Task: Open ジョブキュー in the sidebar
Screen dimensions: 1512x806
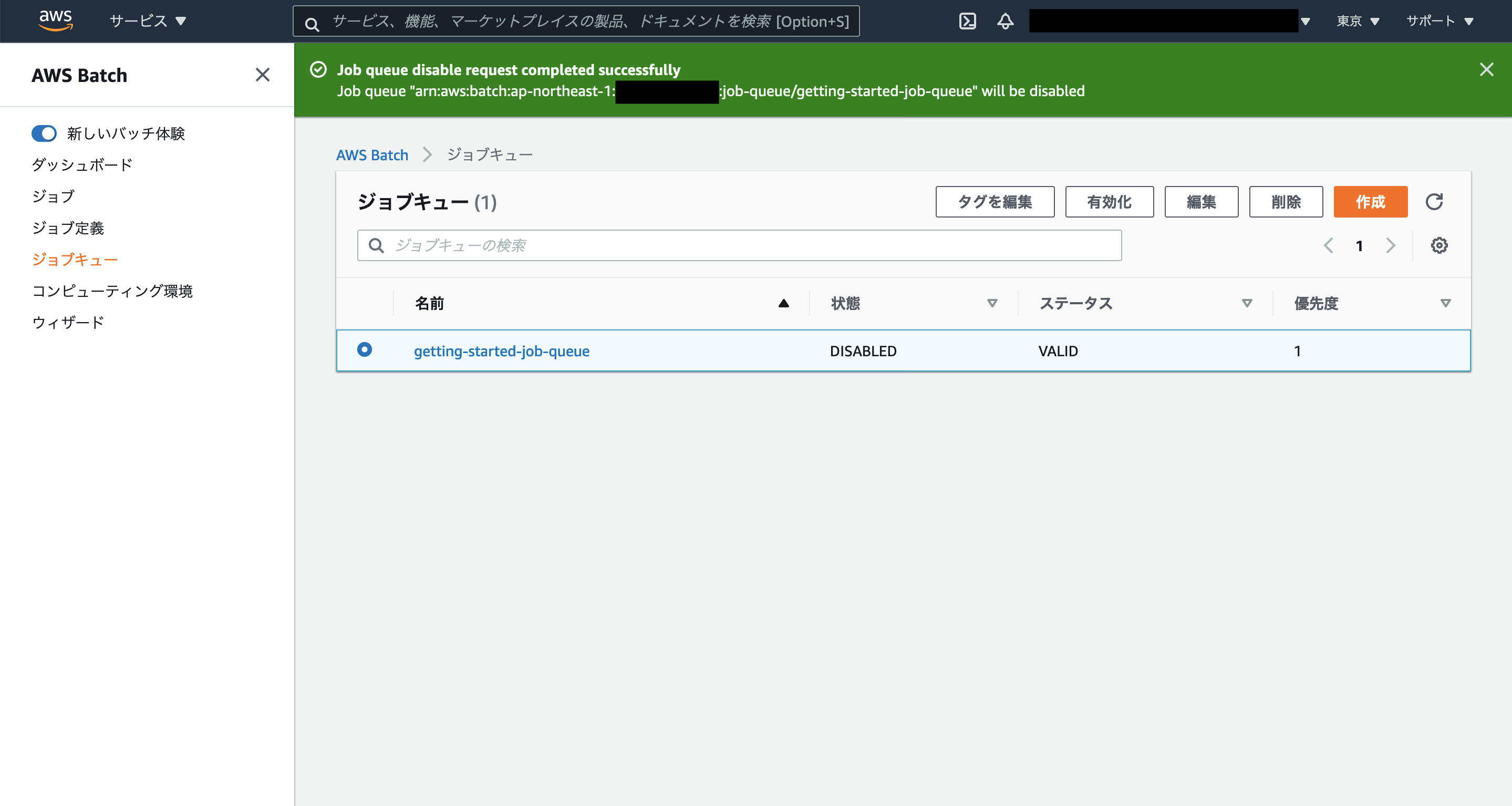Action: tap(75, 260)
